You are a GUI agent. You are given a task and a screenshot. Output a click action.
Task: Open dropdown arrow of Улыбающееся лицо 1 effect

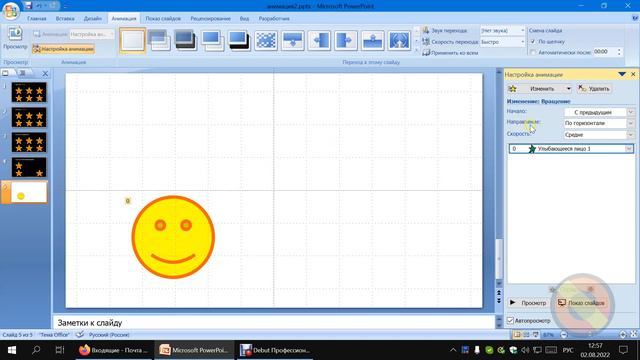tap(629, 149)
